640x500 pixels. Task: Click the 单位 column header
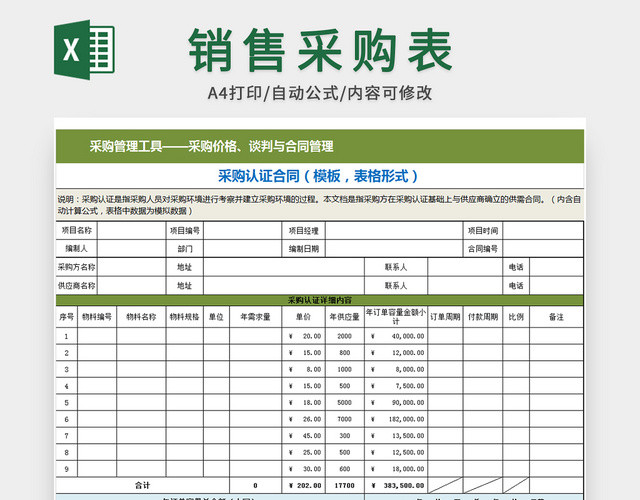(x=216, y=317)
